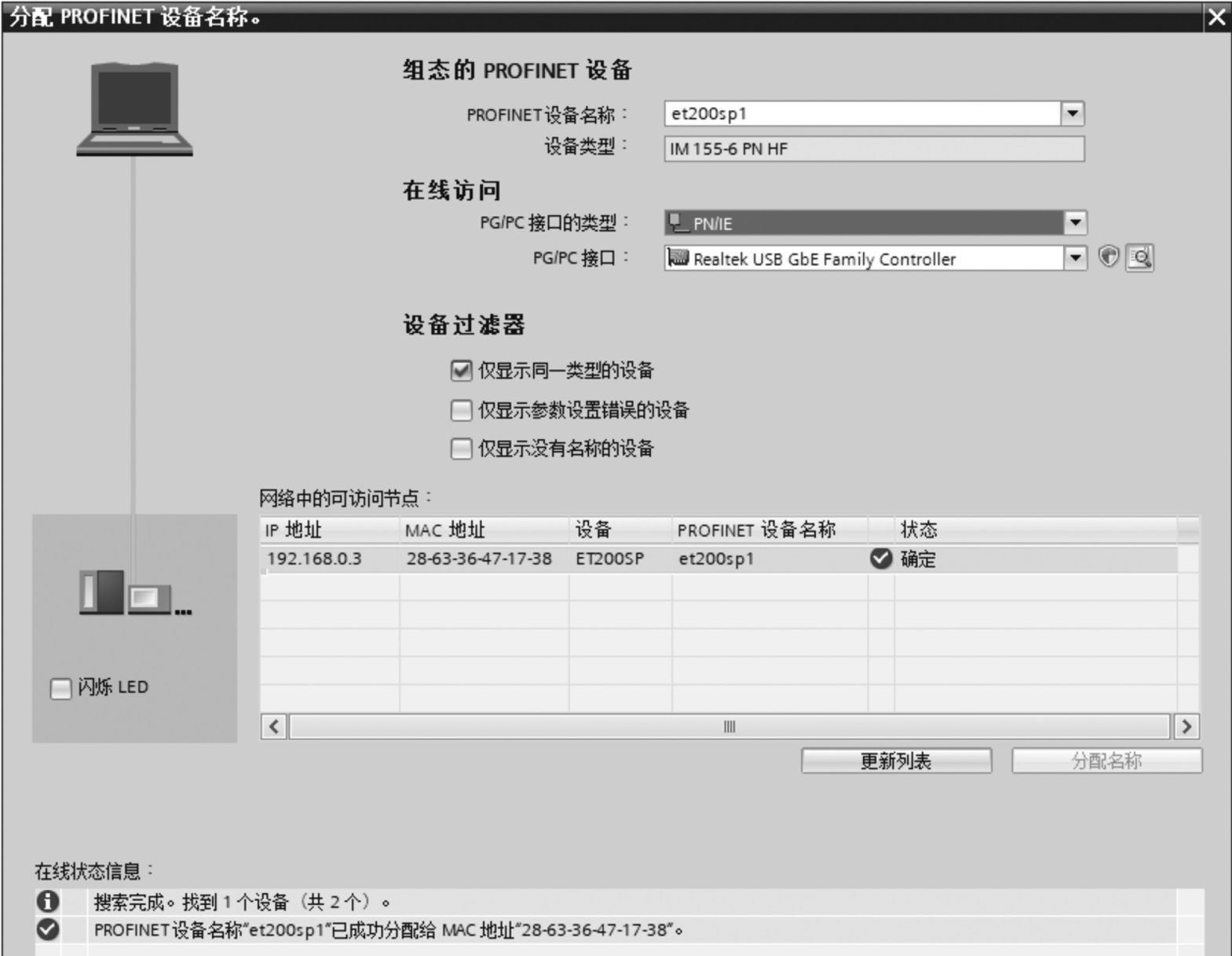
Task: Click the checkmark status icon in device row
Action: (x=881, y=559)
